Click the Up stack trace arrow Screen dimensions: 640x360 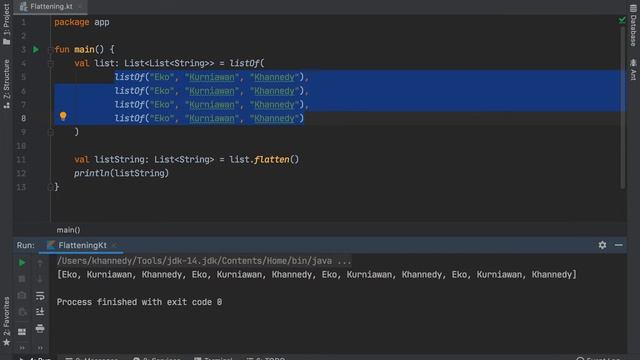(x=40, y=263)
